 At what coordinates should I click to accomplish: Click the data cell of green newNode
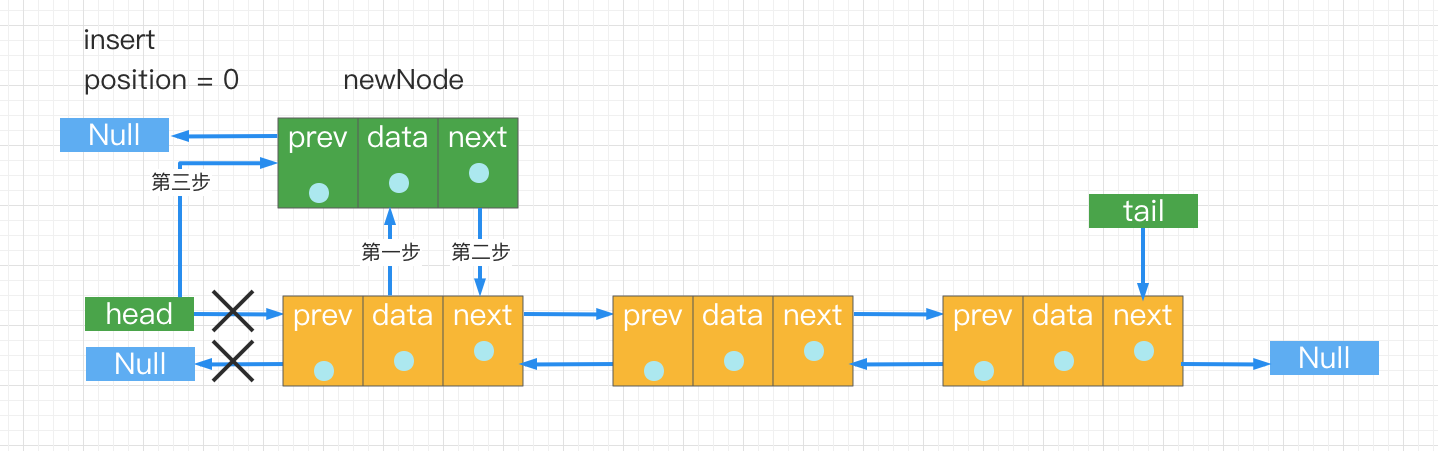[x=398, y=162]
